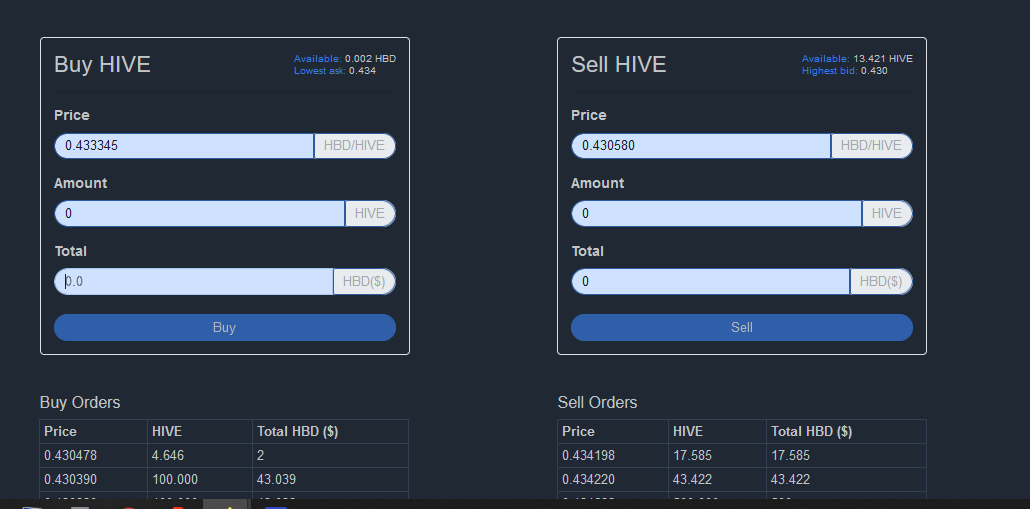1030x509 pixels.
Task: Select sell order price 0.434198
Action: tap(589, 455)
